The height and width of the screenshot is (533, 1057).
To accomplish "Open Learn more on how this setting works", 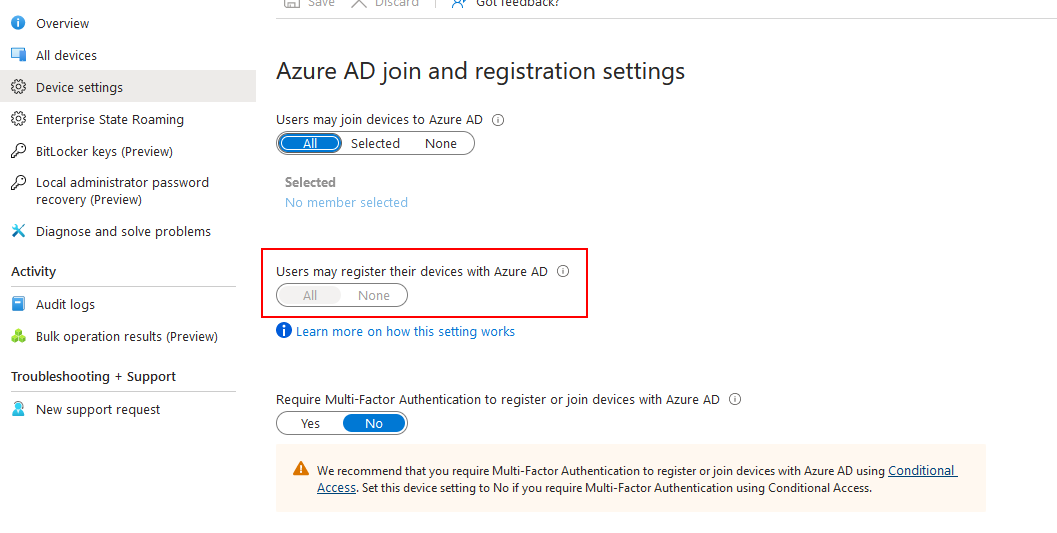I will (x=405, y=332).
